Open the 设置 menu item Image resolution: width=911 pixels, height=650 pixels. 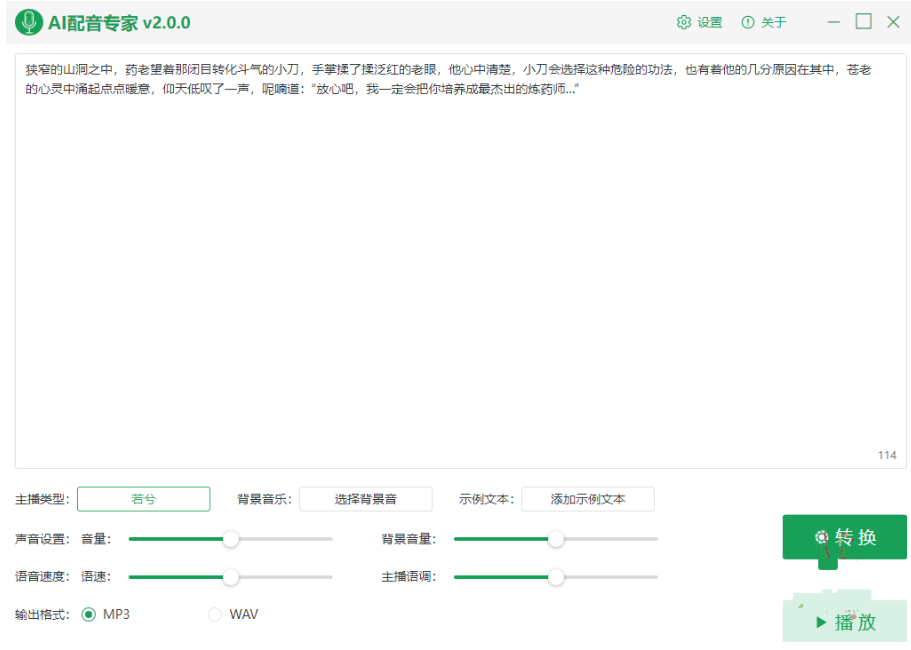[710, 22]
